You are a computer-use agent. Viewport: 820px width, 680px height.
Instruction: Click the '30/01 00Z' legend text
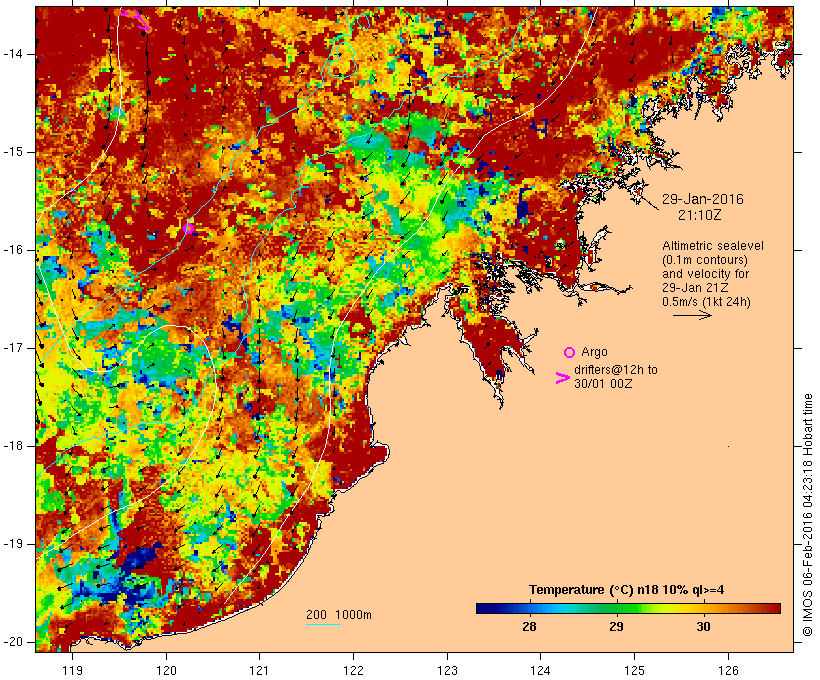603,384
